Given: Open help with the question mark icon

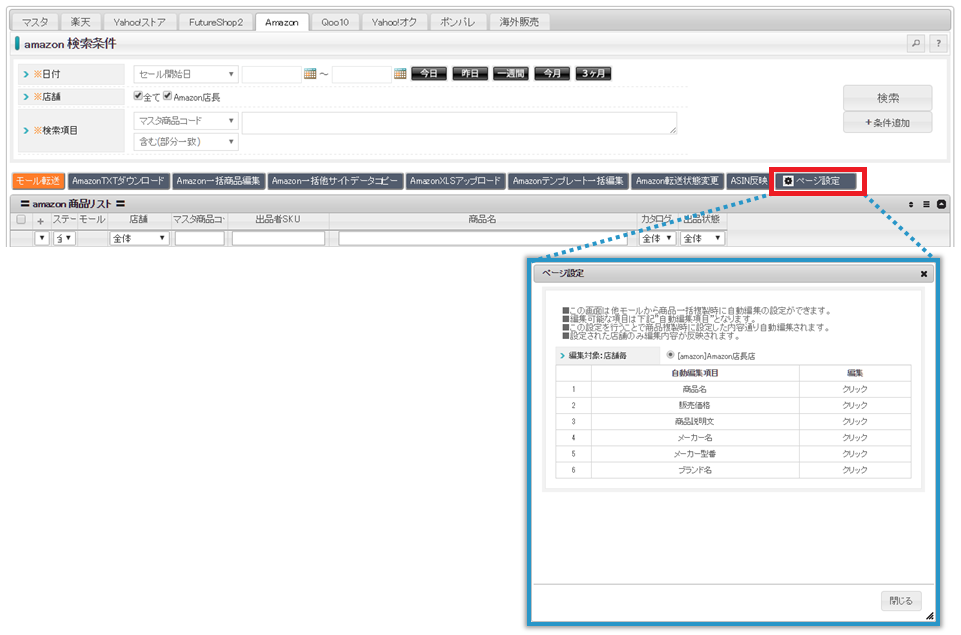Looking at the screenshot, I should pyautogui.click(x=938, y=44).
